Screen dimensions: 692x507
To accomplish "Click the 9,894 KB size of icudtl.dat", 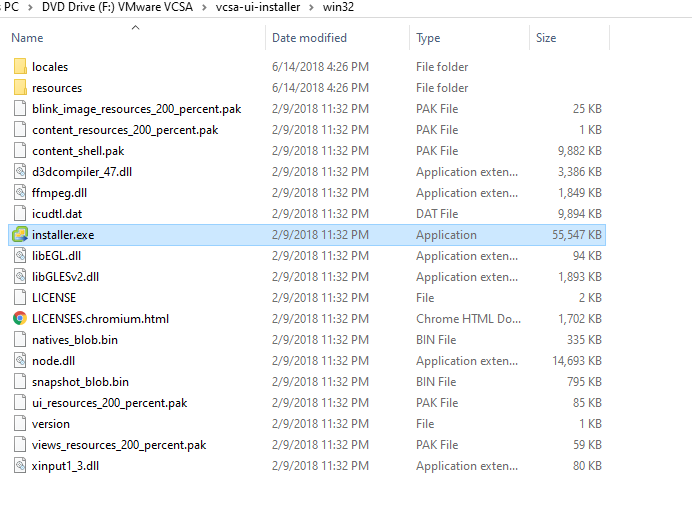I will (579, 214).
